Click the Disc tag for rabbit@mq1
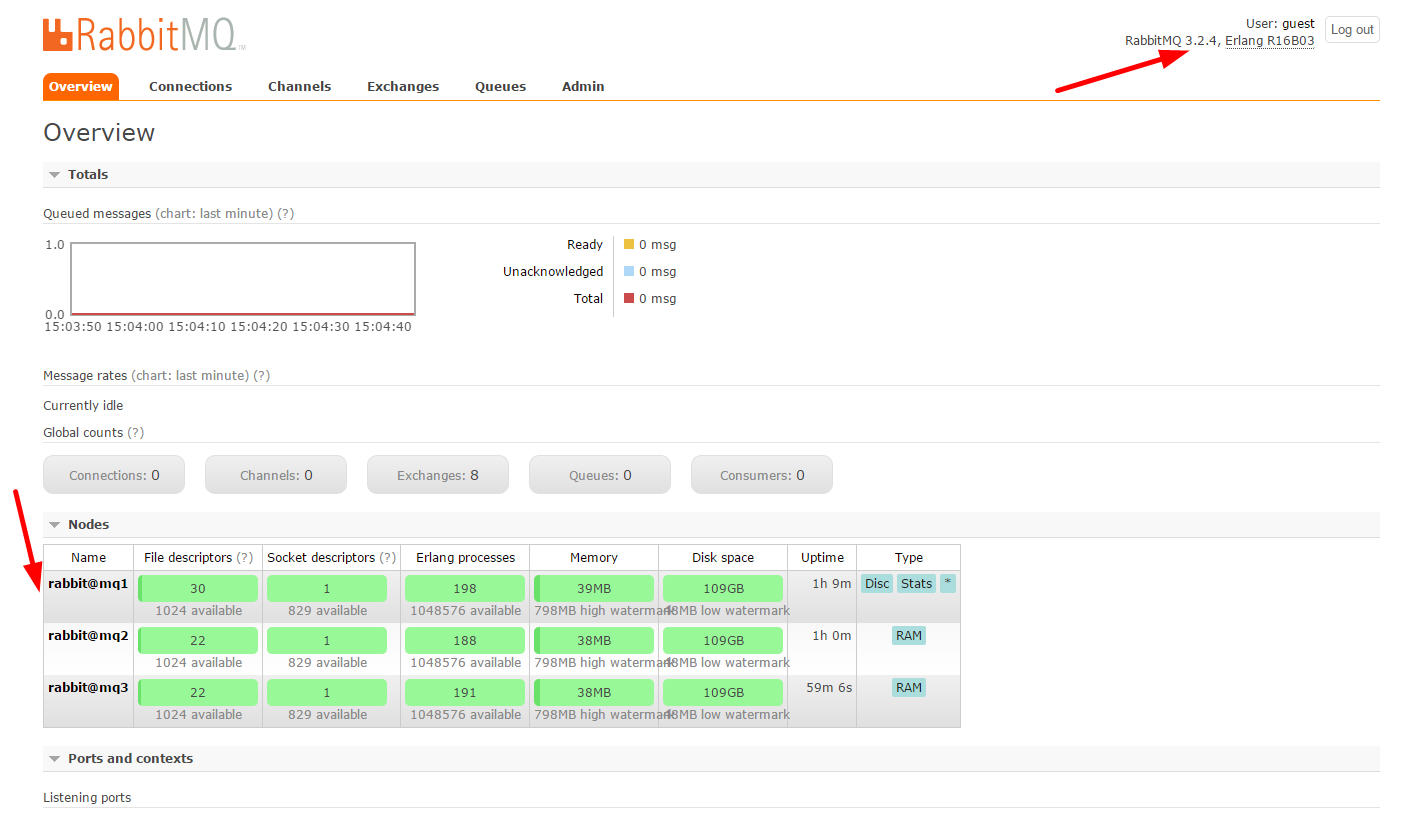 [x=877, y=584]
